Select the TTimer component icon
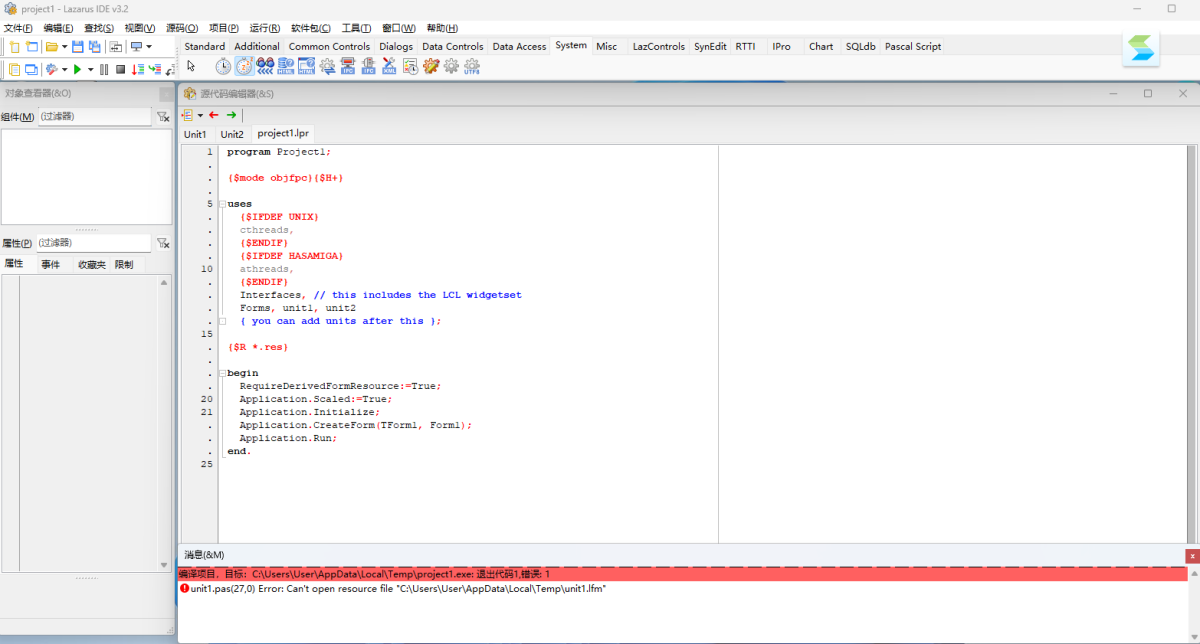 (x=223, y=67)
